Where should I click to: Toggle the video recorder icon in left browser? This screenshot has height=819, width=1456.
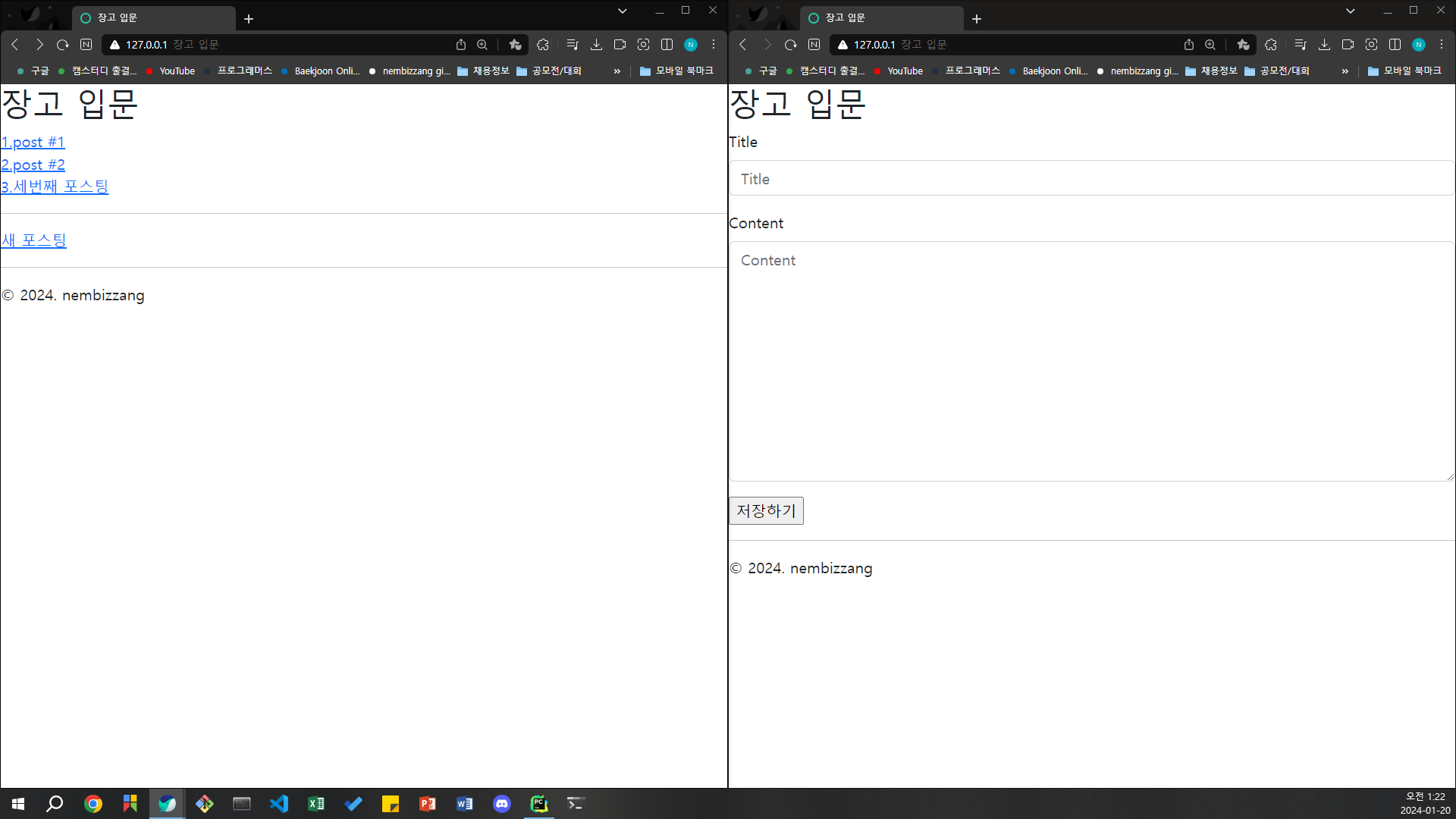tap(620, 45)
